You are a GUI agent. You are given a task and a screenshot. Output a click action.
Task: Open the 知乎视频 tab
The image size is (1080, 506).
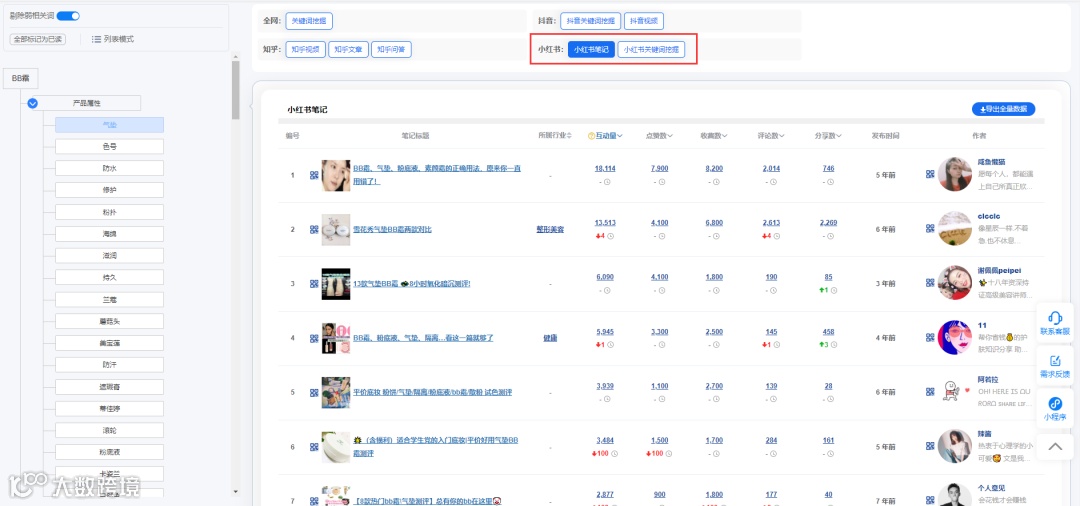click(x=304, y=50)
